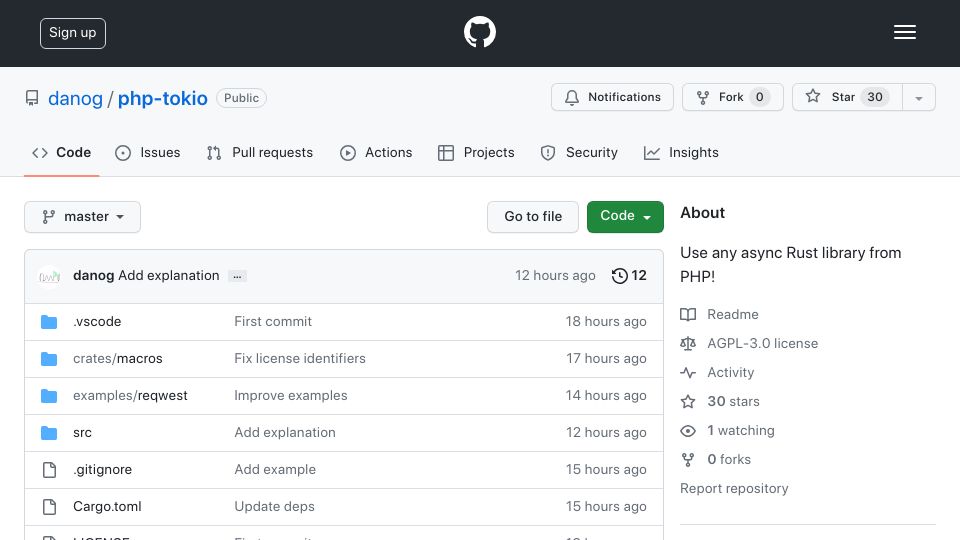Expand the commit message ellipsis
The width and height of the screenshot is (960, 540).
(x=237, y=276)
